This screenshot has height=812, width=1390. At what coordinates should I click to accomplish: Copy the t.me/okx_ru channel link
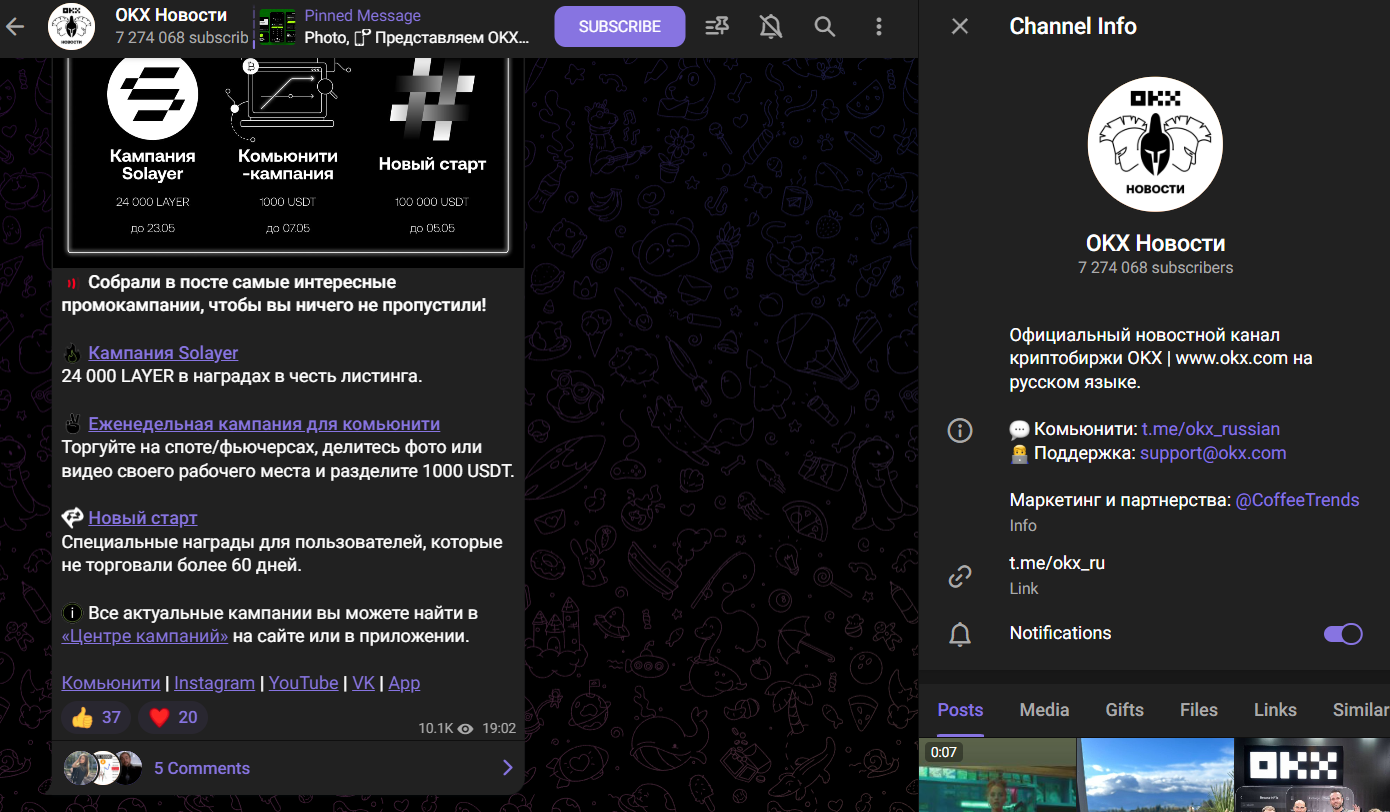tap(1057, 563)
